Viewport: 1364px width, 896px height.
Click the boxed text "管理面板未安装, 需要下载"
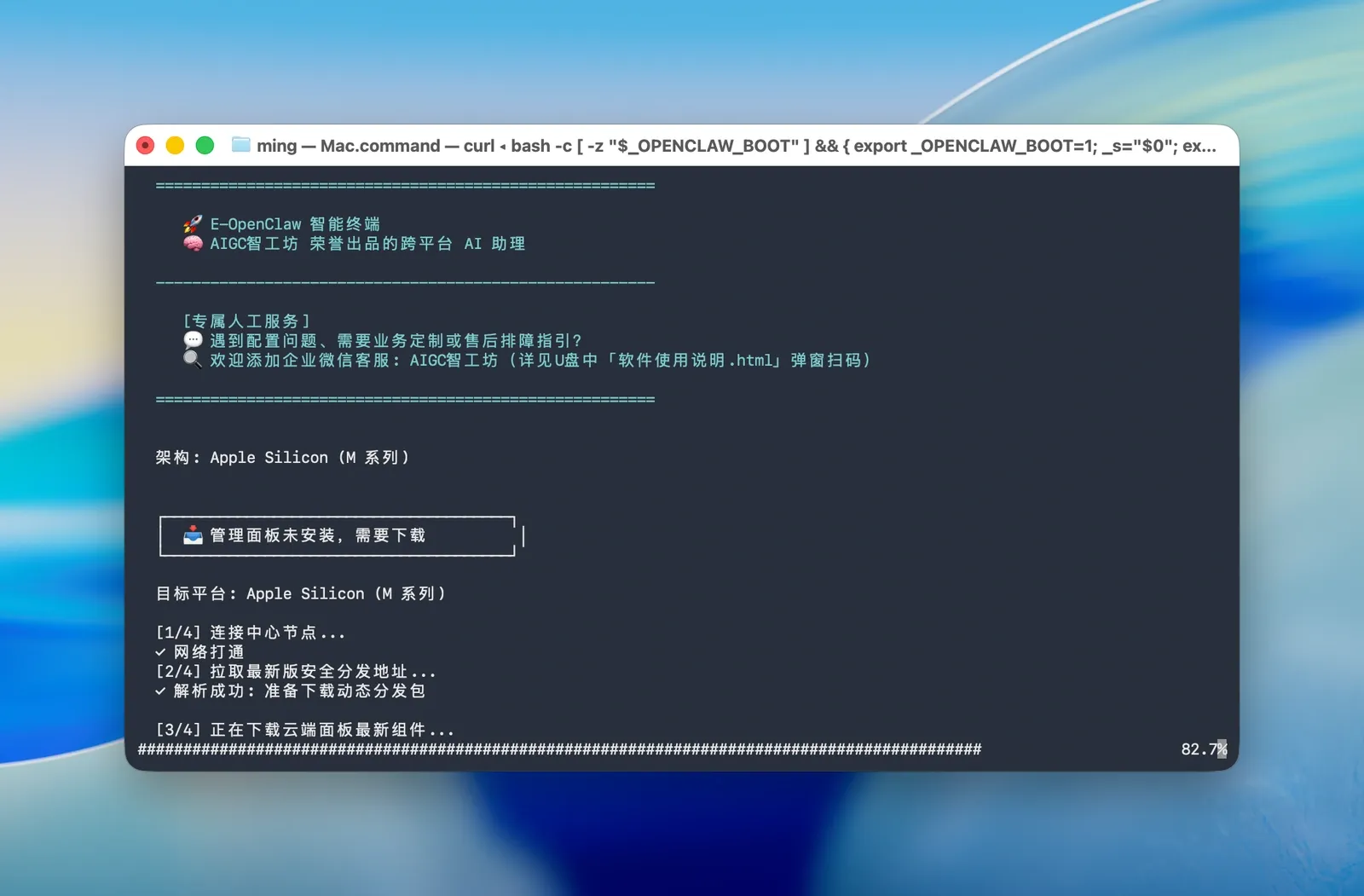(317, 535)
